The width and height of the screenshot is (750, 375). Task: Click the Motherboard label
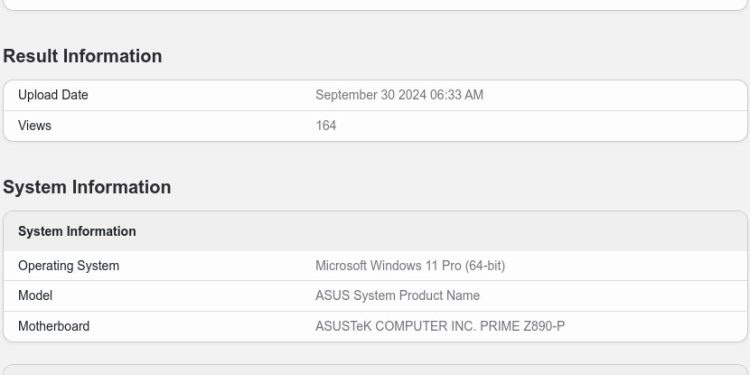(x=54, y=326)
